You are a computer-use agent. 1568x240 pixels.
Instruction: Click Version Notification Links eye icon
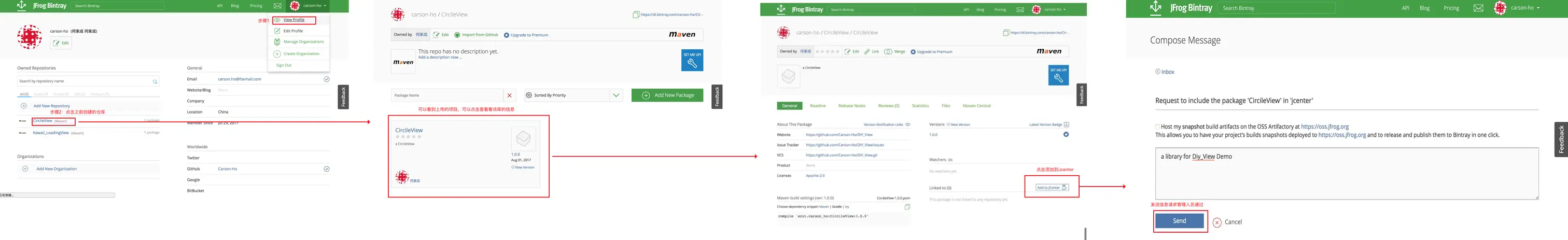907,124
